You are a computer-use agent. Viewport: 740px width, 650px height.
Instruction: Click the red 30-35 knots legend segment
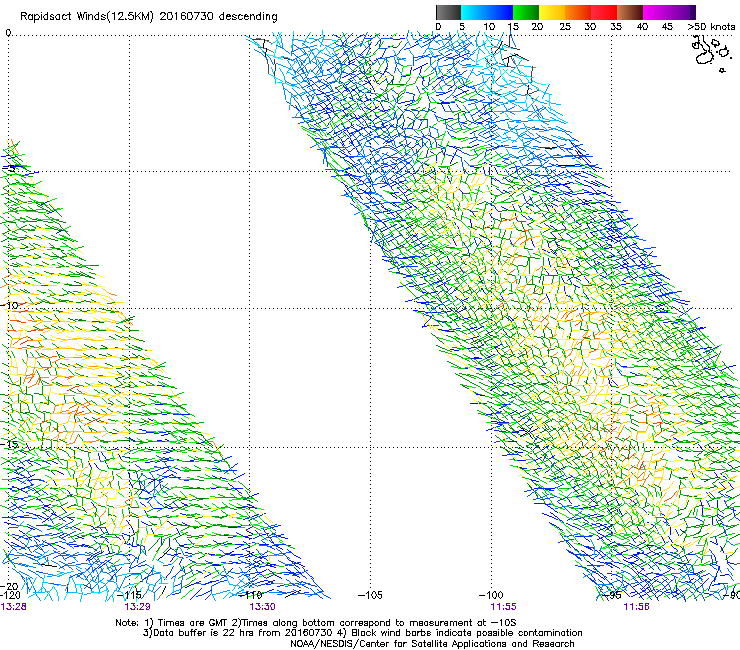[604, 12]
